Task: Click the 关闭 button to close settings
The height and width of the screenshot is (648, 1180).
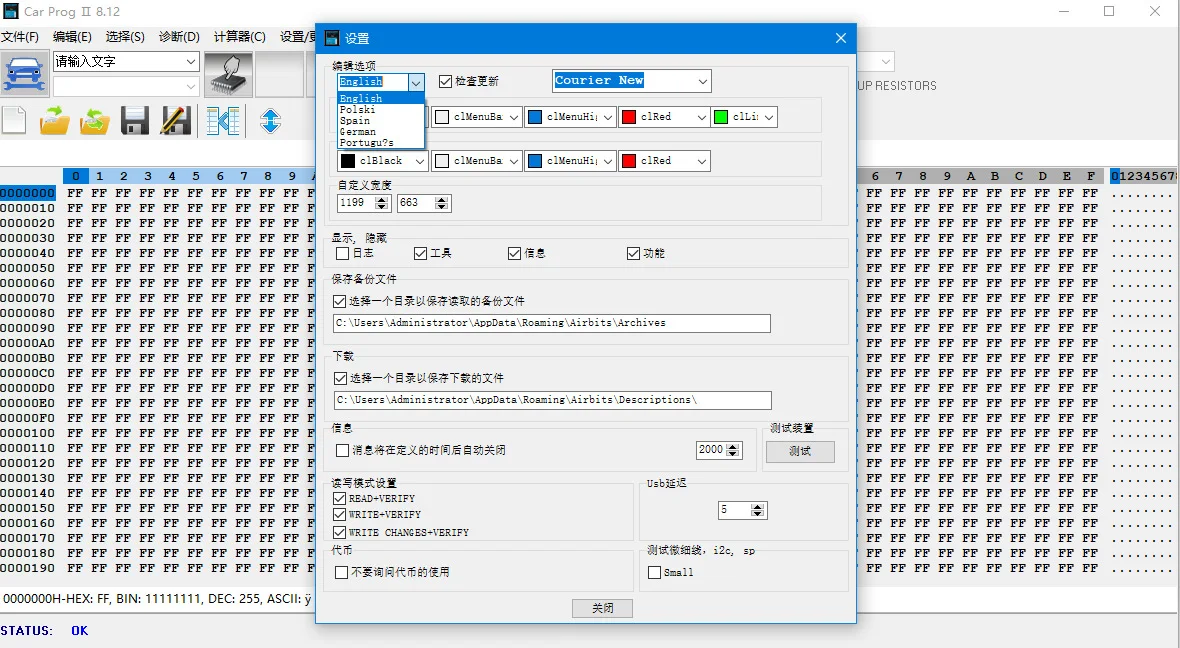Action: tap(602, 608)
